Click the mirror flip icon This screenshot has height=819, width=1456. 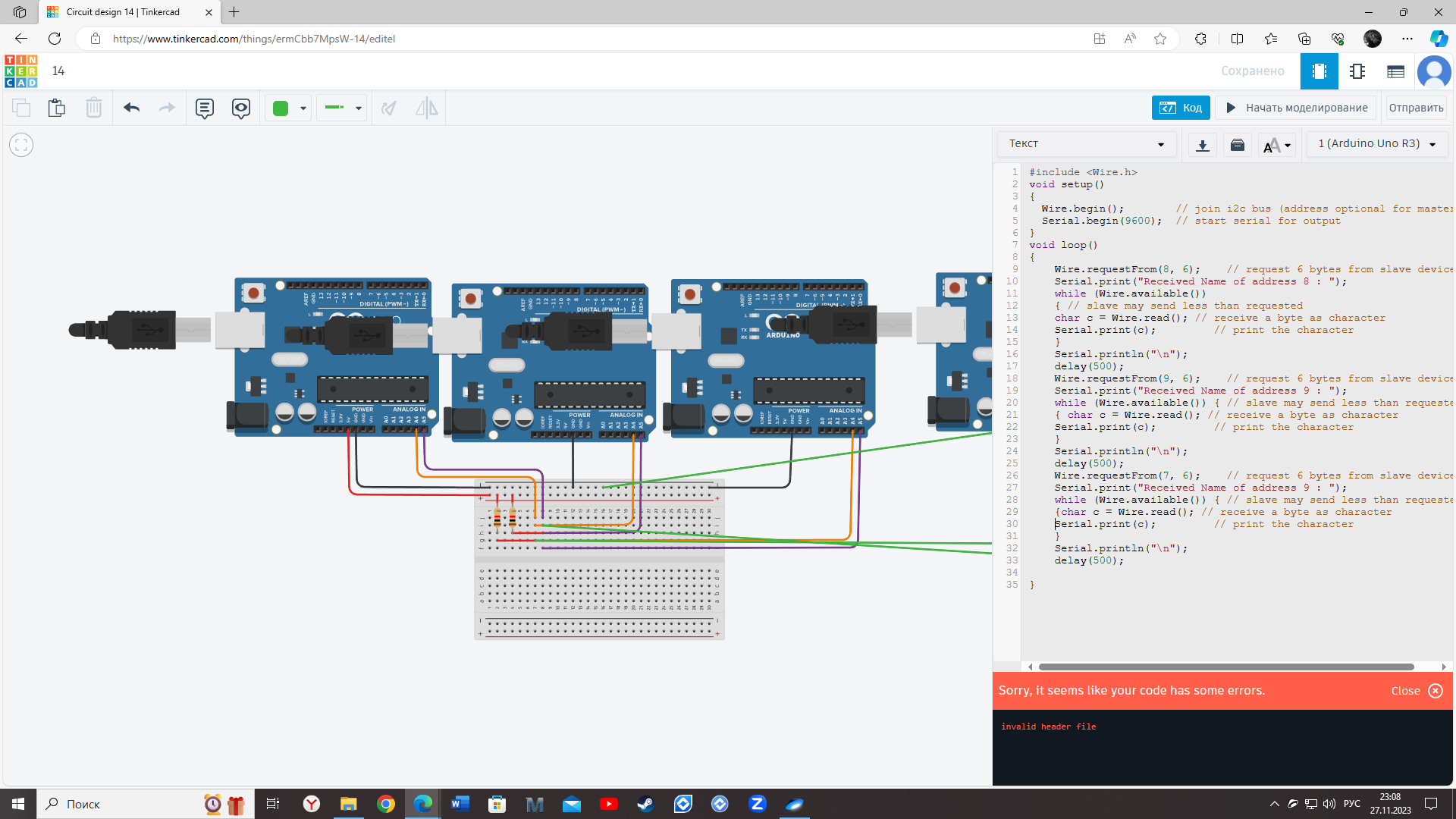pos(426,108)
